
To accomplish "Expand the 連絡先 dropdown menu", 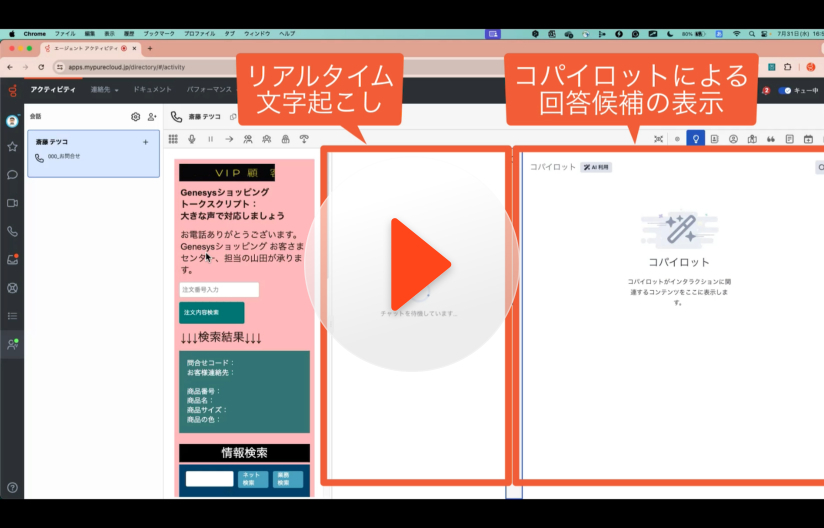I will click(x=104, y=90).
